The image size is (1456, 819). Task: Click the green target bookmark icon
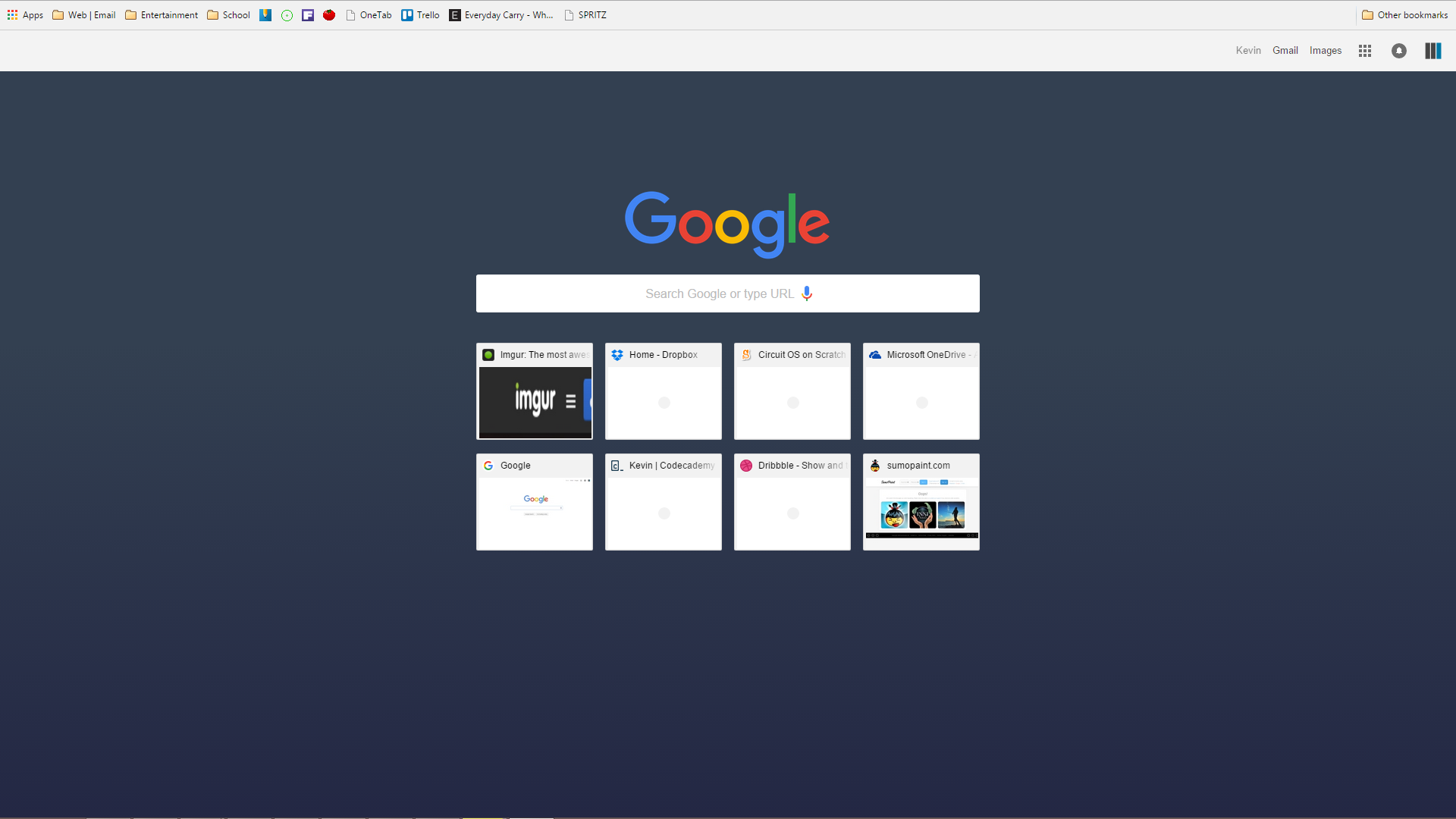click(287, 14)
